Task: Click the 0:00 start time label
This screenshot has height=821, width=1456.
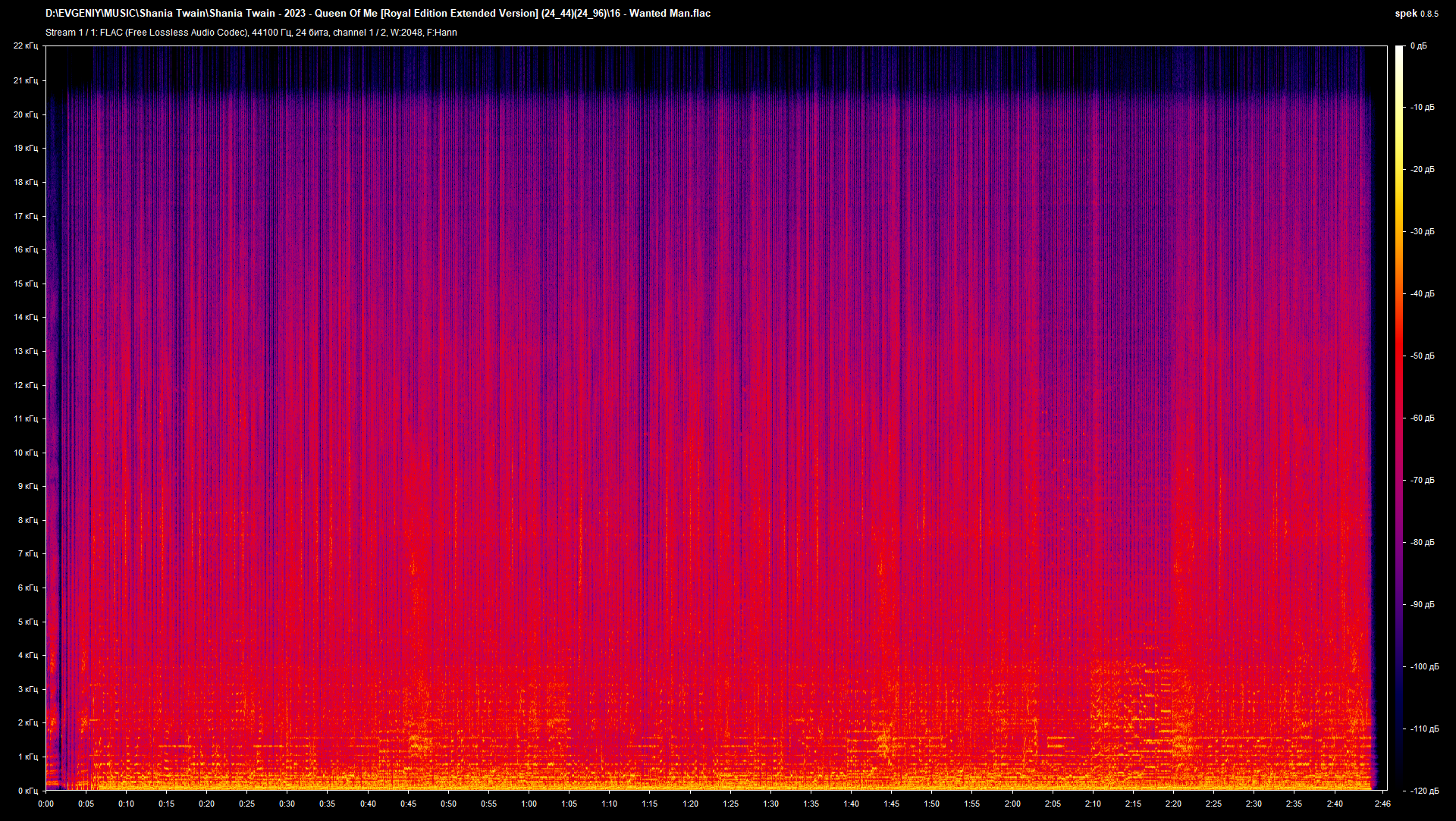Action: coord(45,804)
